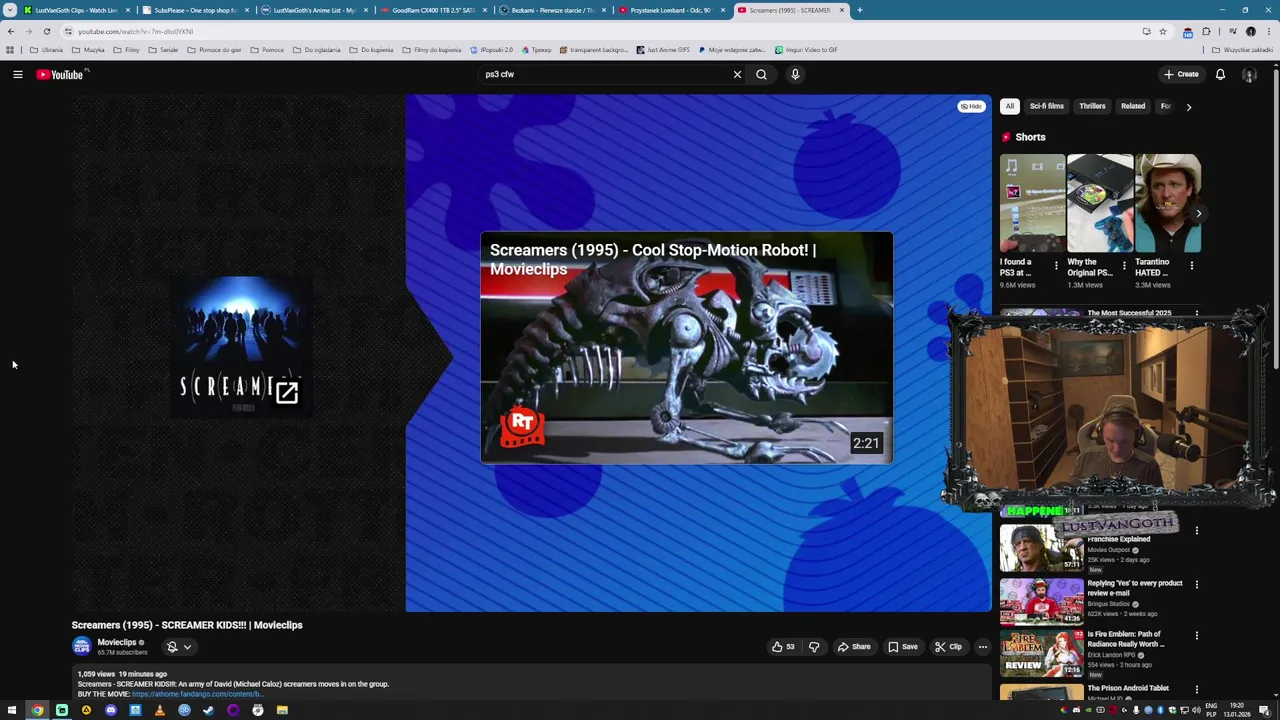The height and width of the screenshot is (720, 1280).
Task: Open Windows Start menu
Action: pyautogui.click(x=12, y=710)
